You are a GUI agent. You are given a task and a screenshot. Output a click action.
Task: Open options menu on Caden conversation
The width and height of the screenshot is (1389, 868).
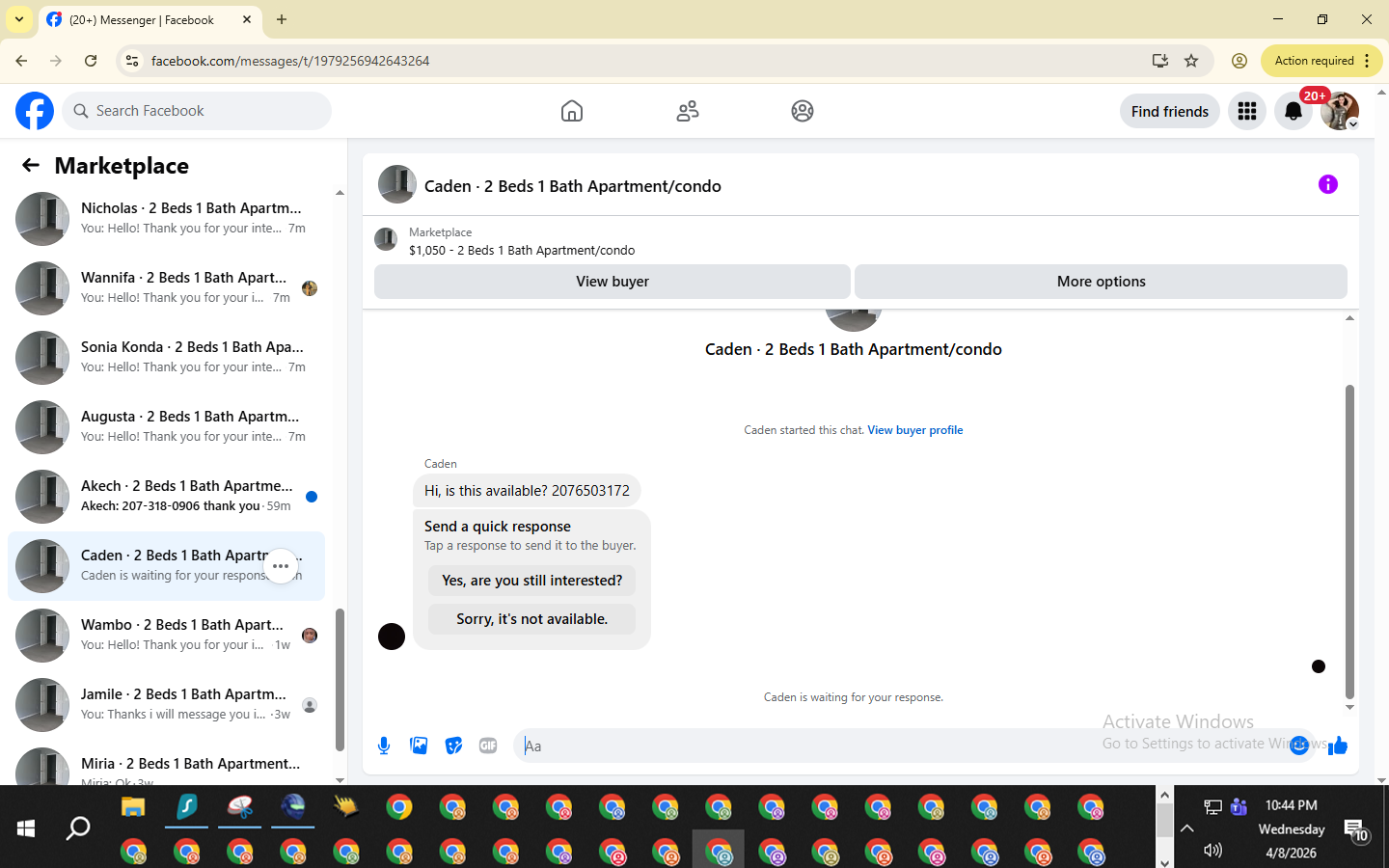[281, 566]
